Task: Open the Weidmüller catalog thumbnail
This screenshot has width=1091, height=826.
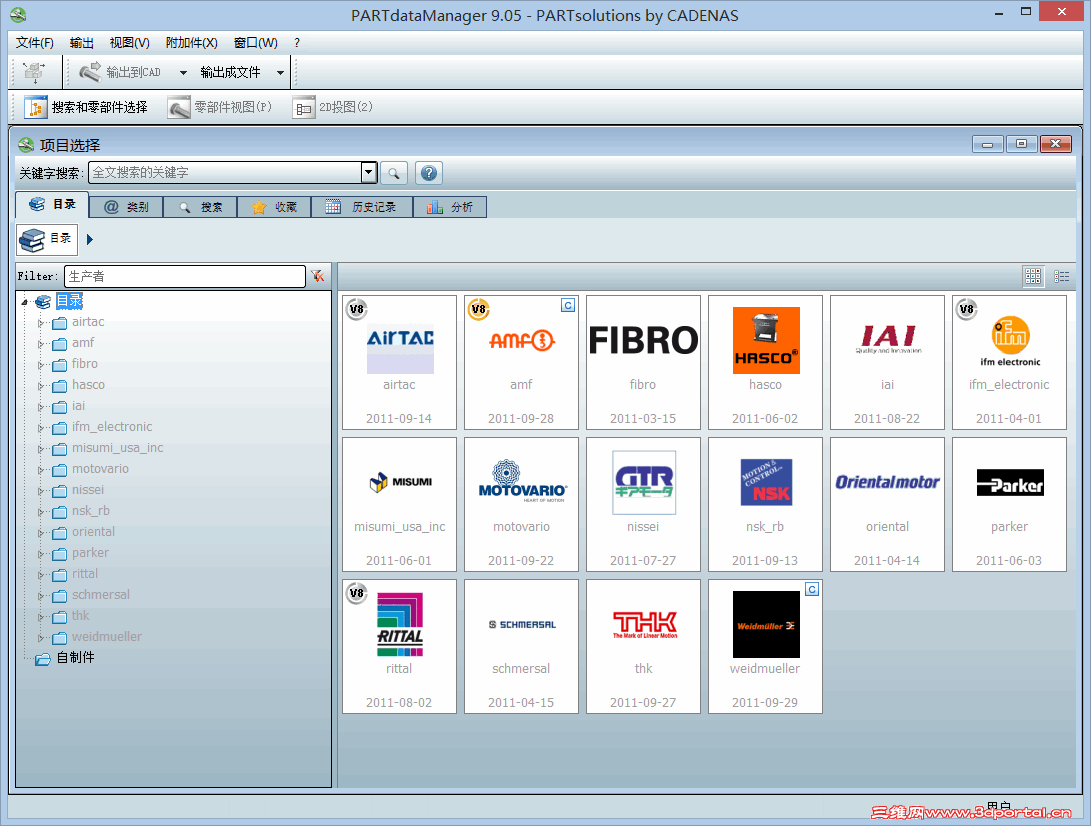Action: [765, 646]
